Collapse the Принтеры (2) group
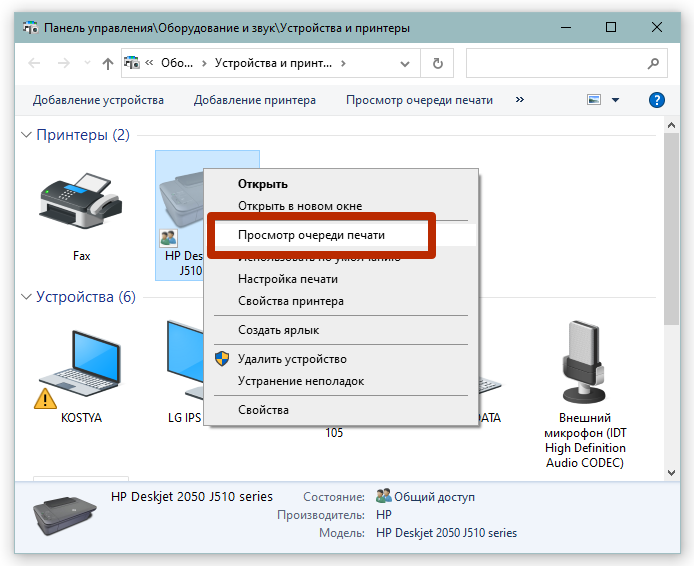The width and height of the screenshot is (694, 566). tap(27, 135)
